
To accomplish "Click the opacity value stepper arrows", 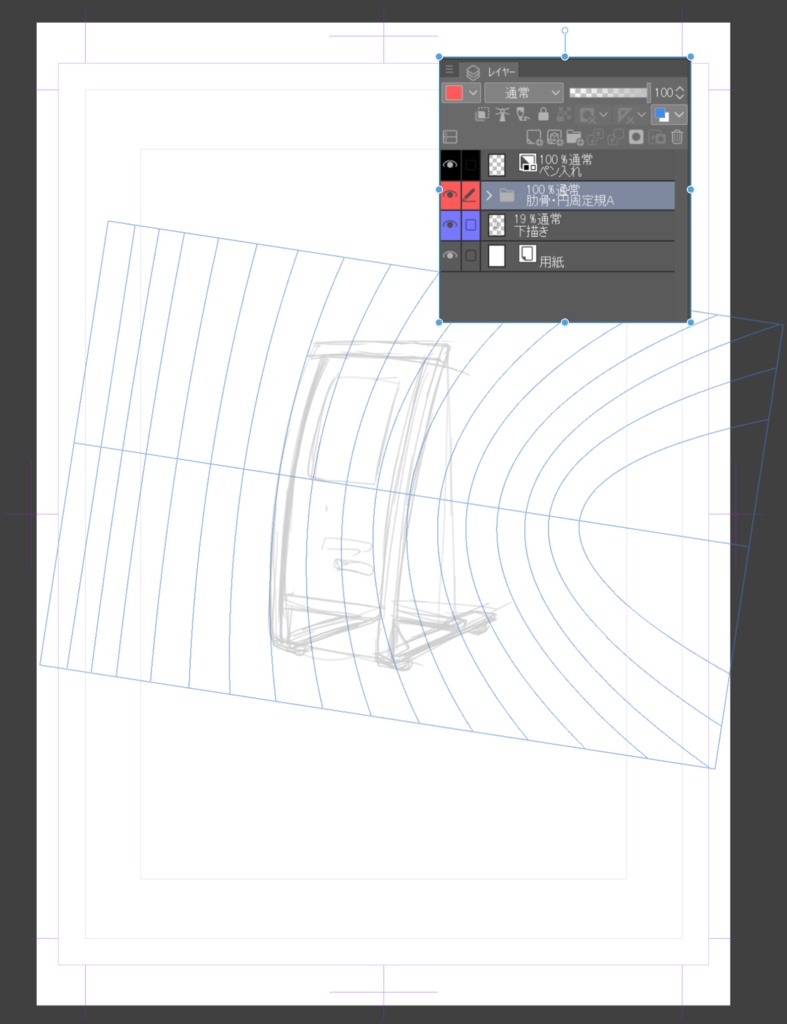I will click(680, 93).
